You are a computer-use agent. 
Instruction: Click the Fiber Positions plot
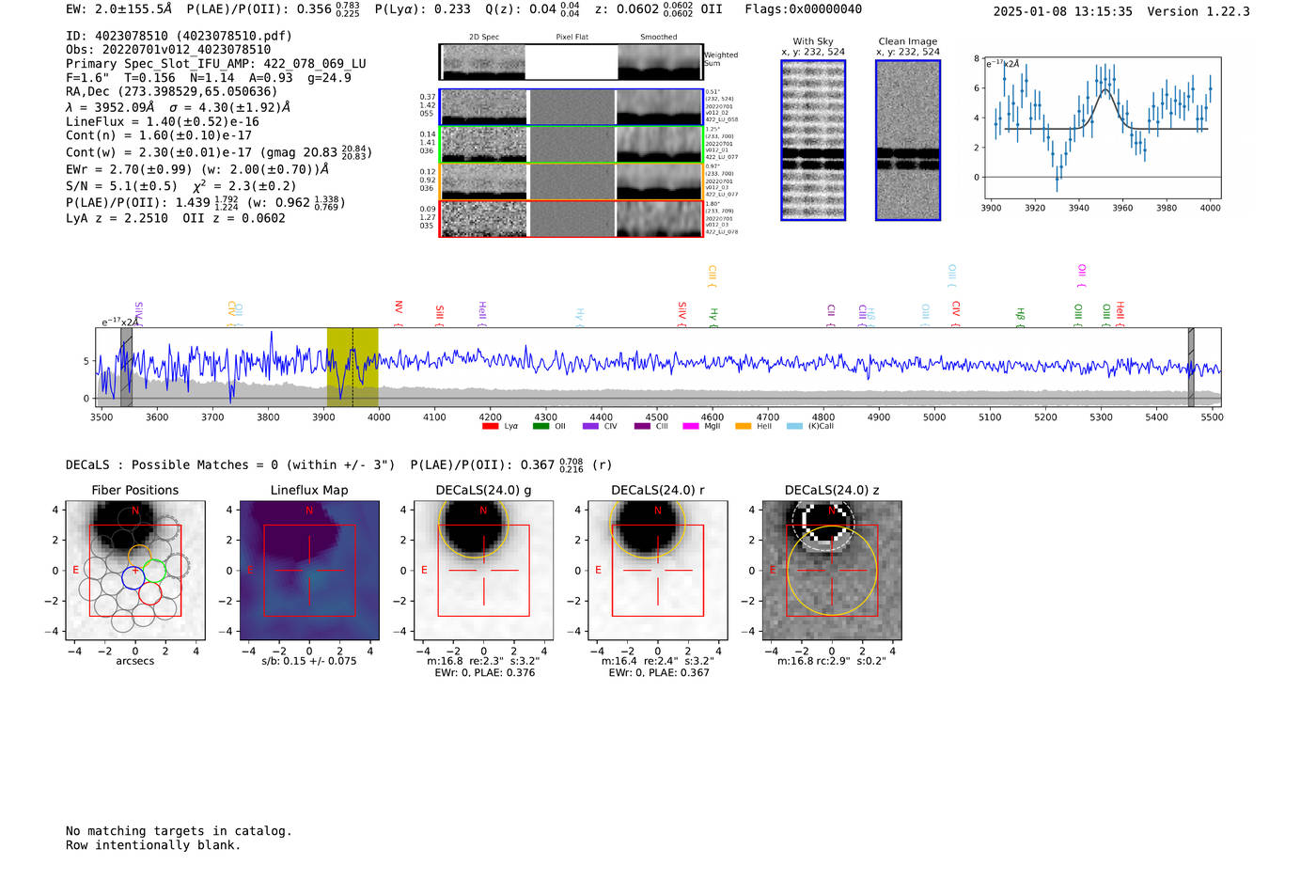click(x=135, y=571)
